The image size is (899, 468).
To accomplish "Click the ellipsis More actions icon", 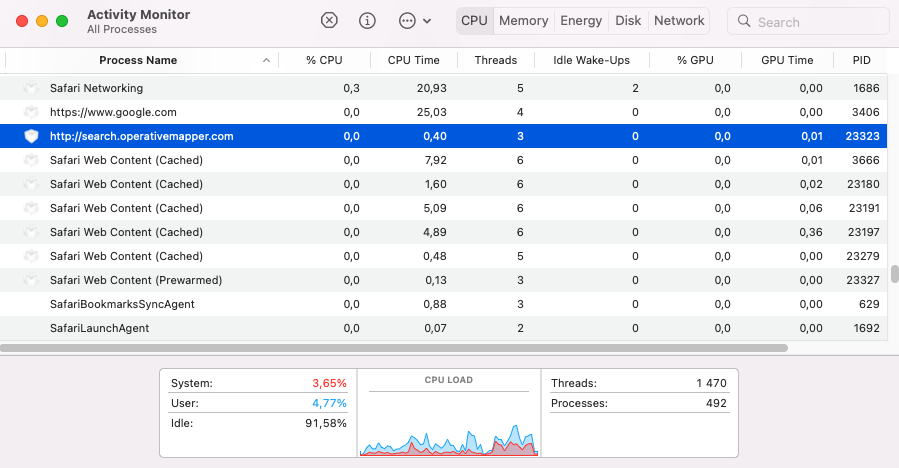I will point(407,21).
